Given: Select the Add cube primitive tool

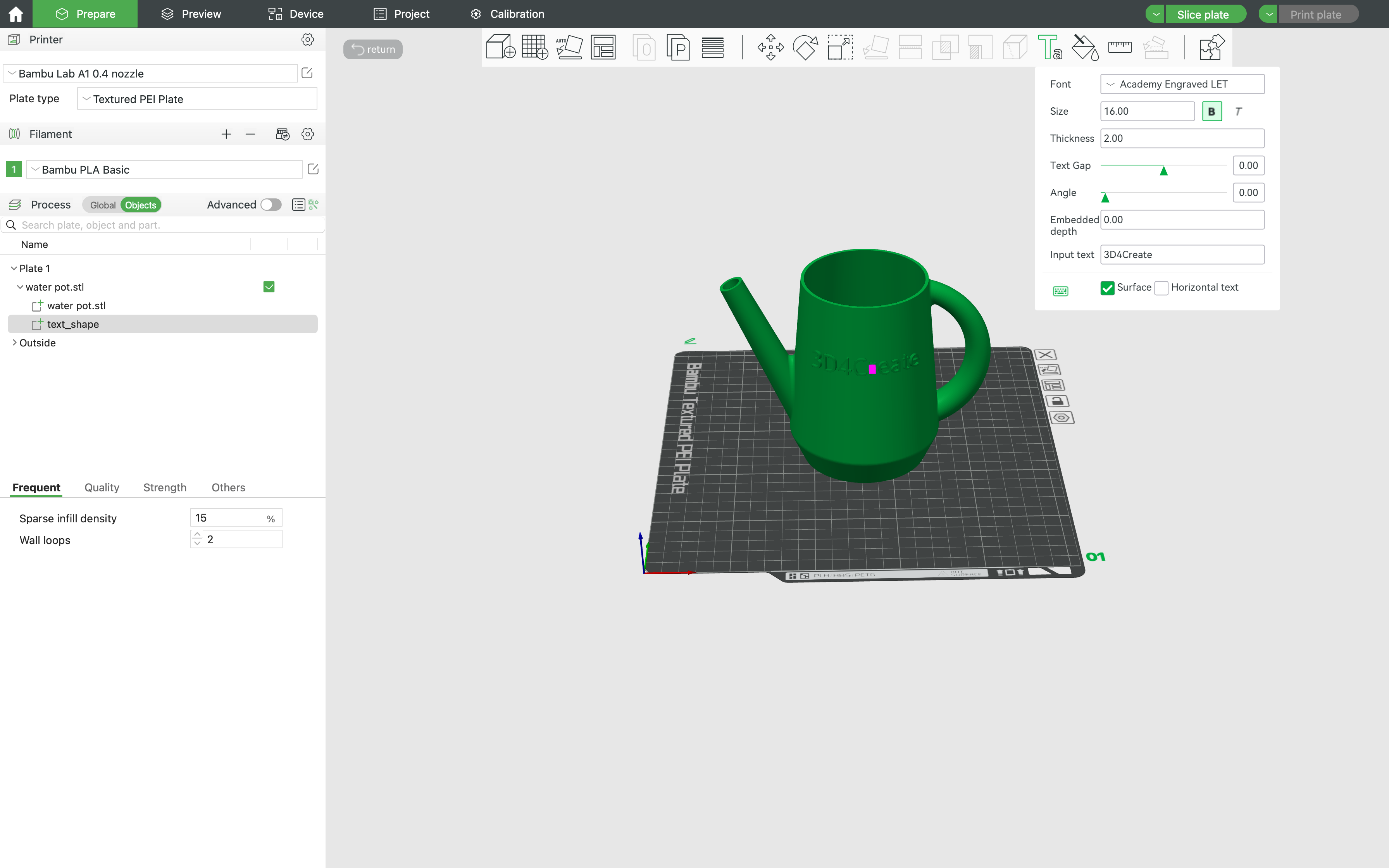Looking at the screenshot, I should (500, 47).
